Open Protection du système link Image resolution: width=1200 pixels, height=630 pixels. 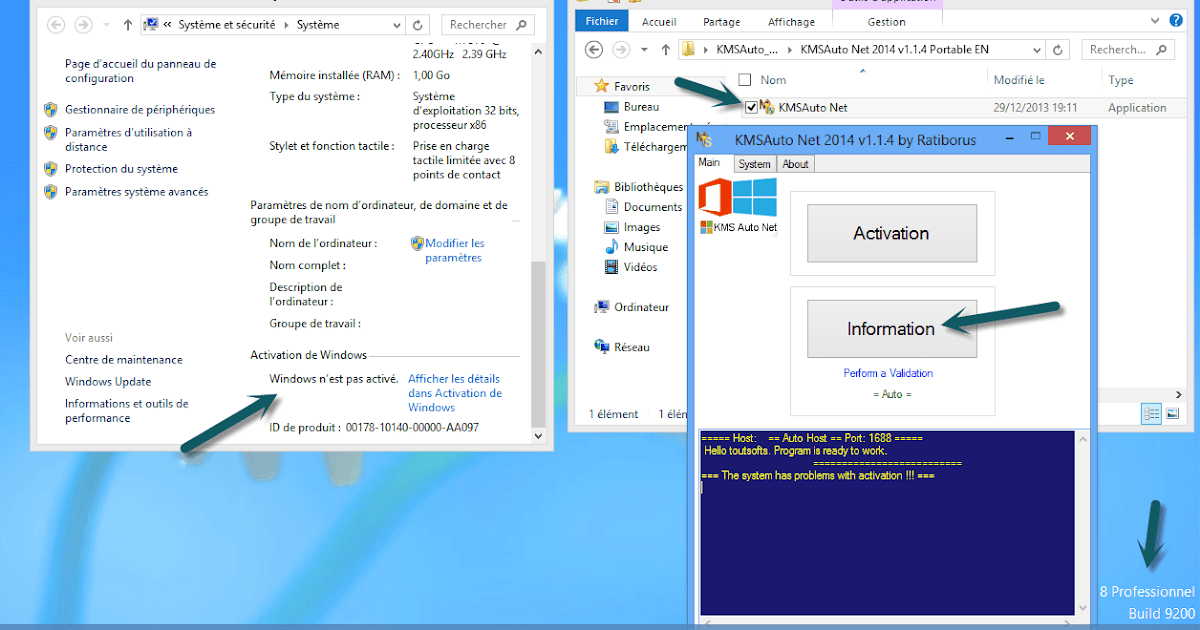[x=121, y=169]
